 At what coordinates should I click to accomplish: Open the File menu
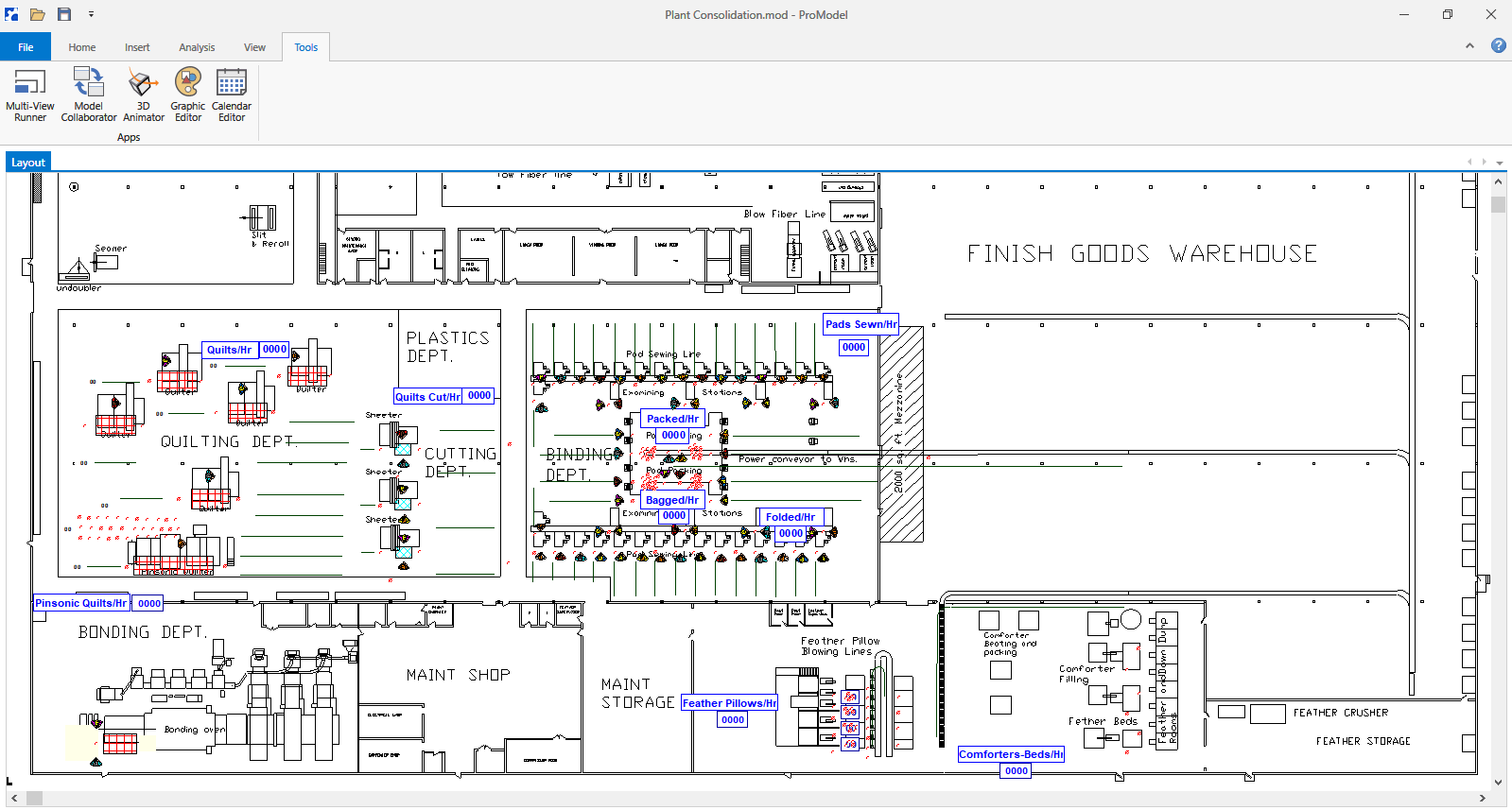26,47
